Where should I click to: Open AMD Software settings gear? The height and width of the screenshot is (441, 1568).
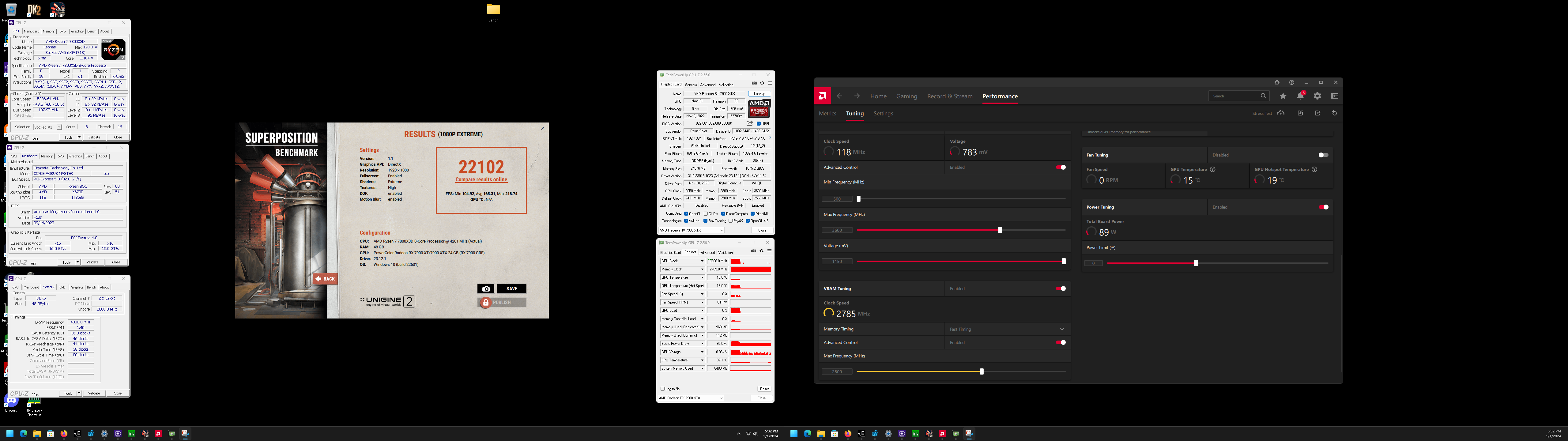(x=1317, y=96)
